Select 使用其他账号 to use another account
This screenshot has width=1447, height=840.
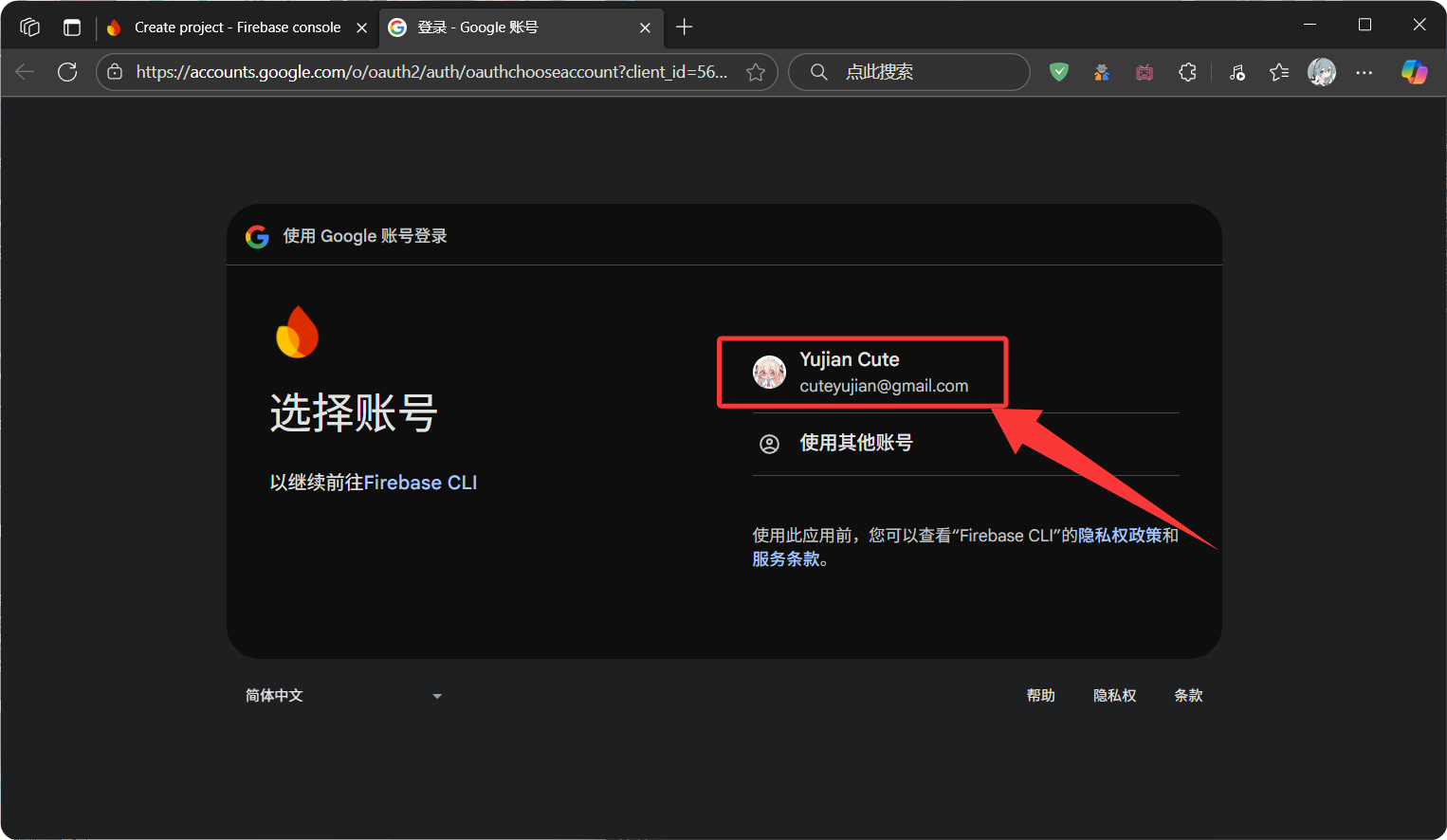(965, 443)
